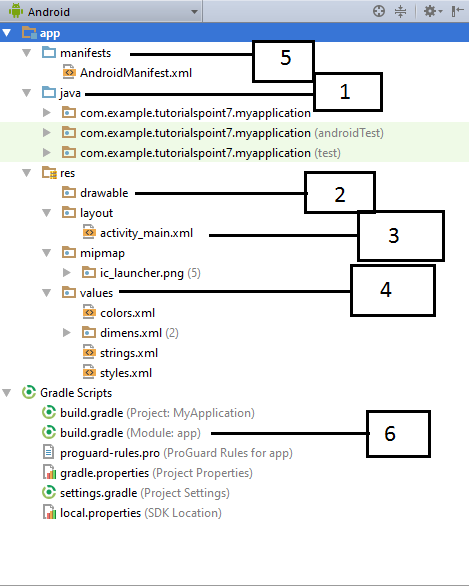Viewport: 469px width, 586px height.
Task: Open the gear settings menu
Action: click(x=433, y=11)
